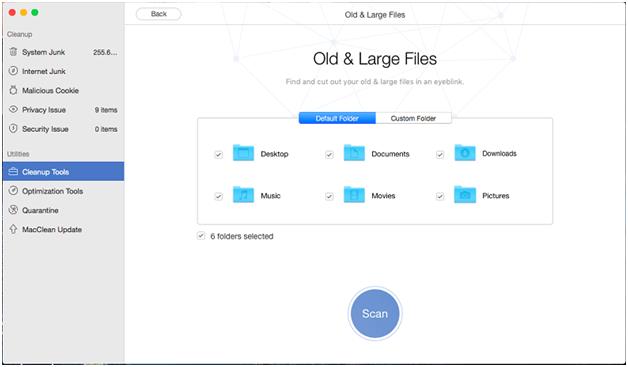Viewport: 628px width, 367px height.
Task: Select the Internet Junk icon
Action: pyautogui.click(x=13, y=71)
